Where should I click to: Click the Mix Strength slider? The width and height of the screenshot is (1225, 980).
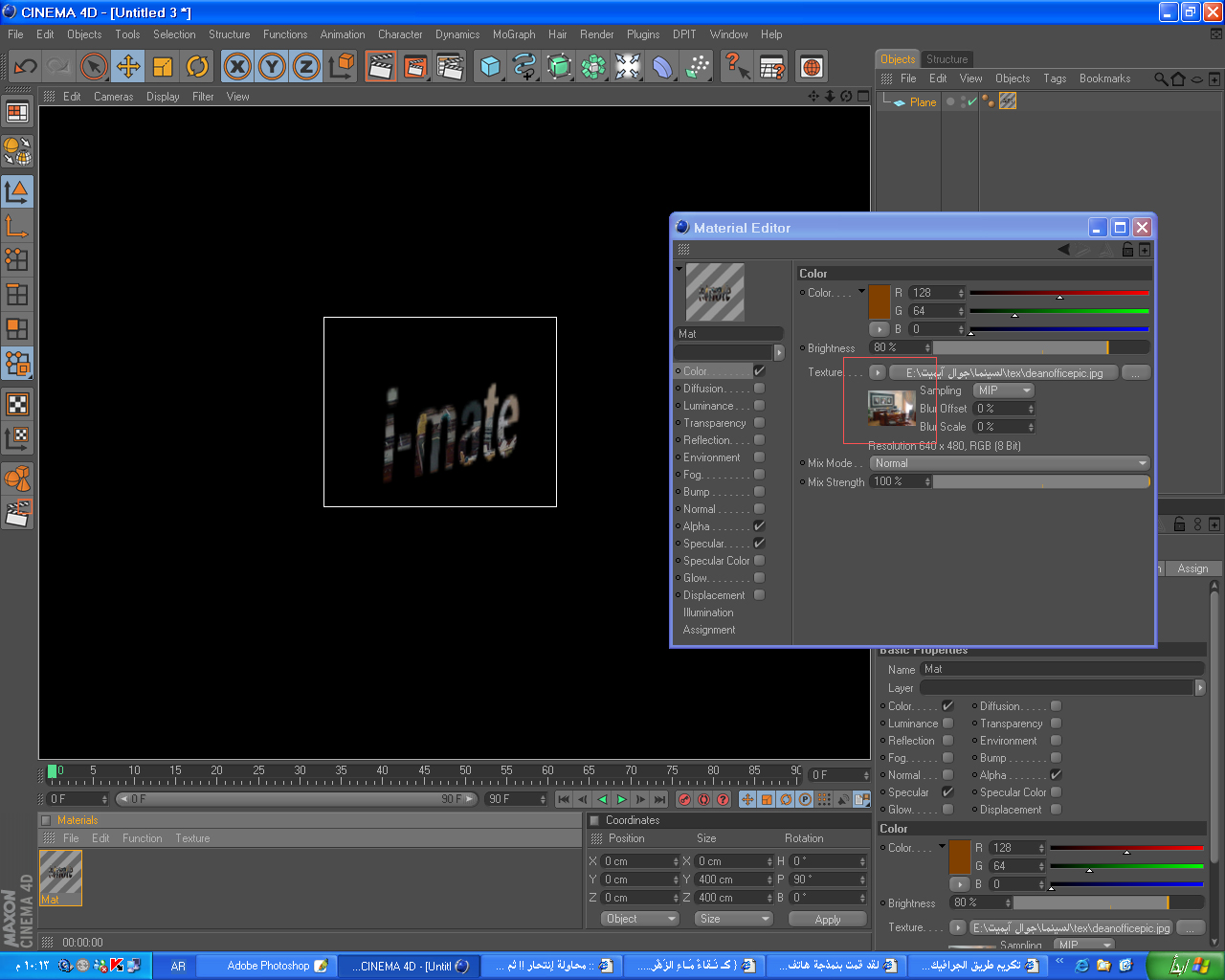click(1041, 481)
